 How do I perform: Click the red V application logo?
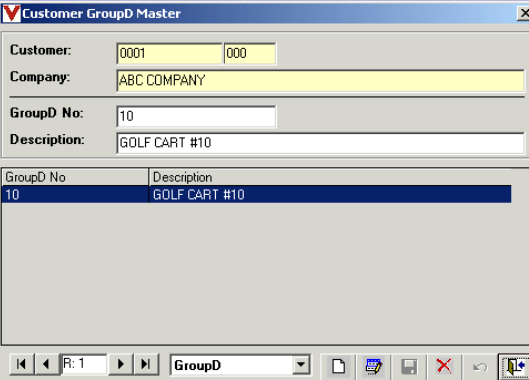[11, 13]
